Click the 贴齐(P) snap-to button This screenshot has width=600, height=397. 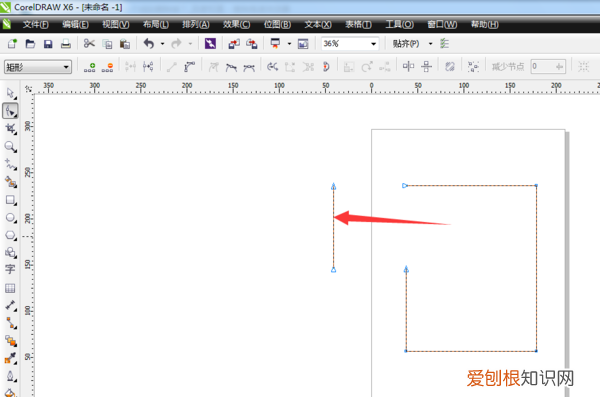tap(406, 44)
